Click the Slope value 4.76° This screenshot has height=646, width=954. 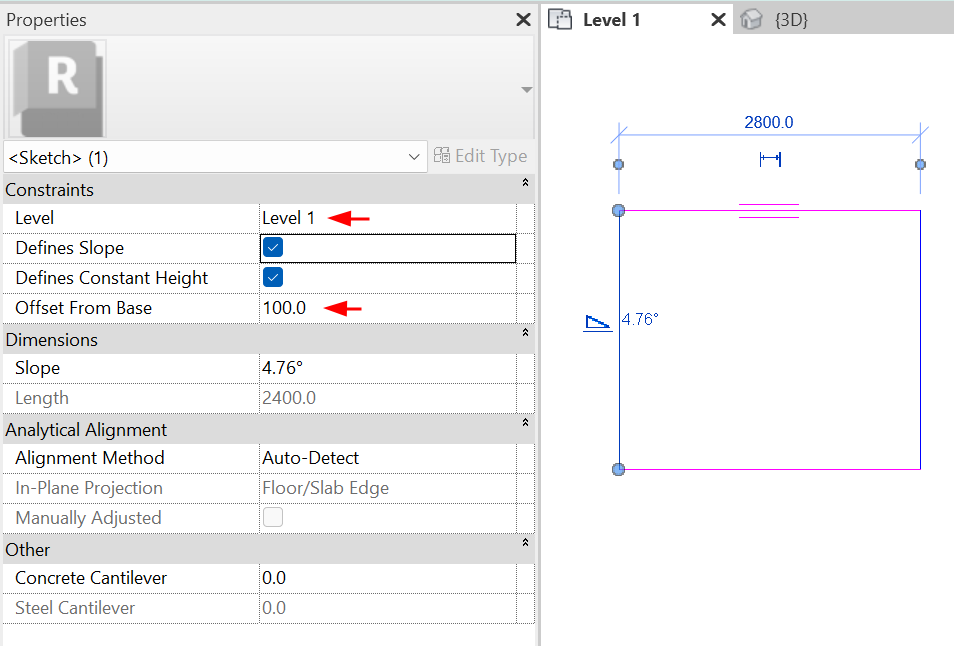[388, 368]
